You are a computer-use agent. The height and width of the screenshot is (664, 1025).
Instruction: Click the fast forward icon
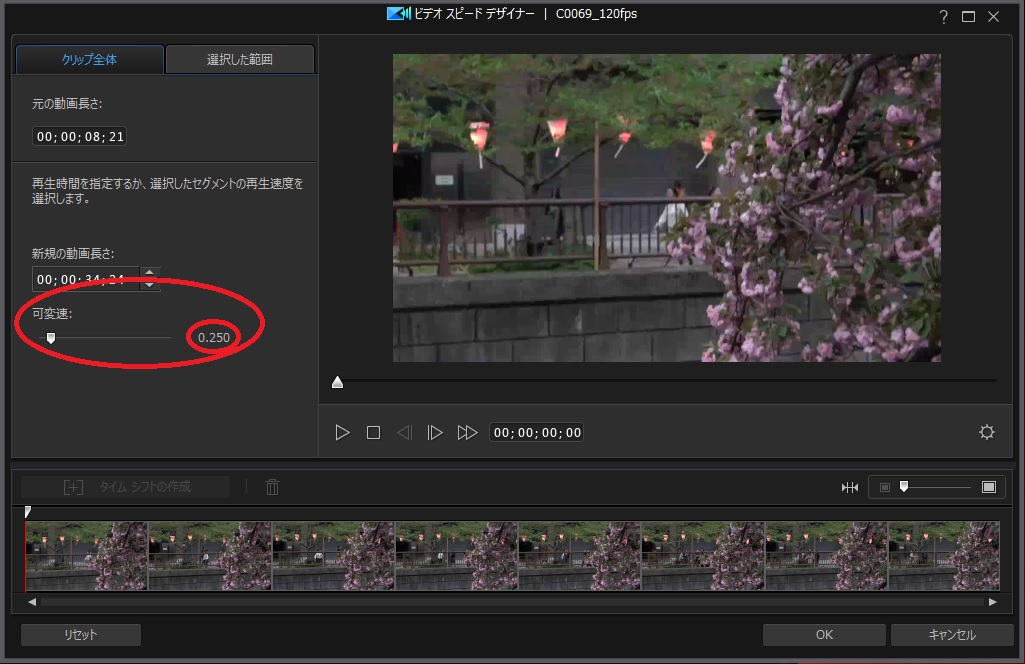[x=467, y=433]
